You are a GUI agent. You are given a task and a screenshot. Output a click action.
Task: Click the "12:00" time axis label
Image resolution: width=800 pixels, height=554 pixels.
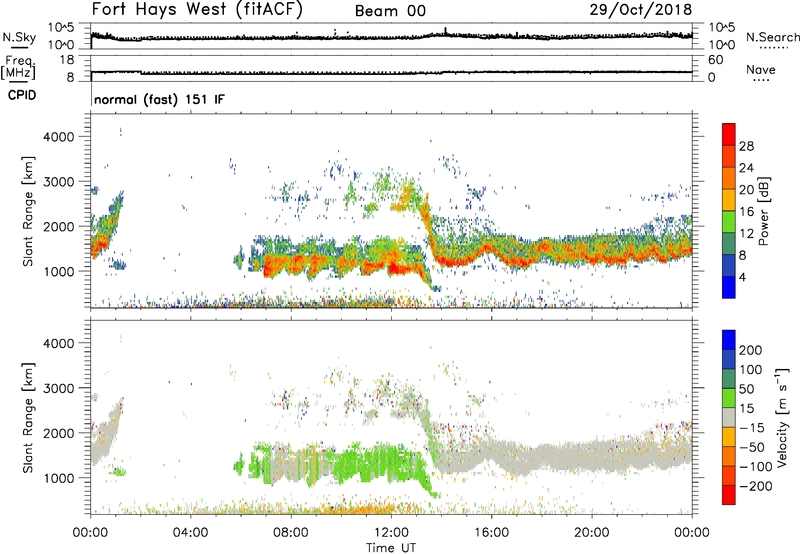click(x=391, y=533)
